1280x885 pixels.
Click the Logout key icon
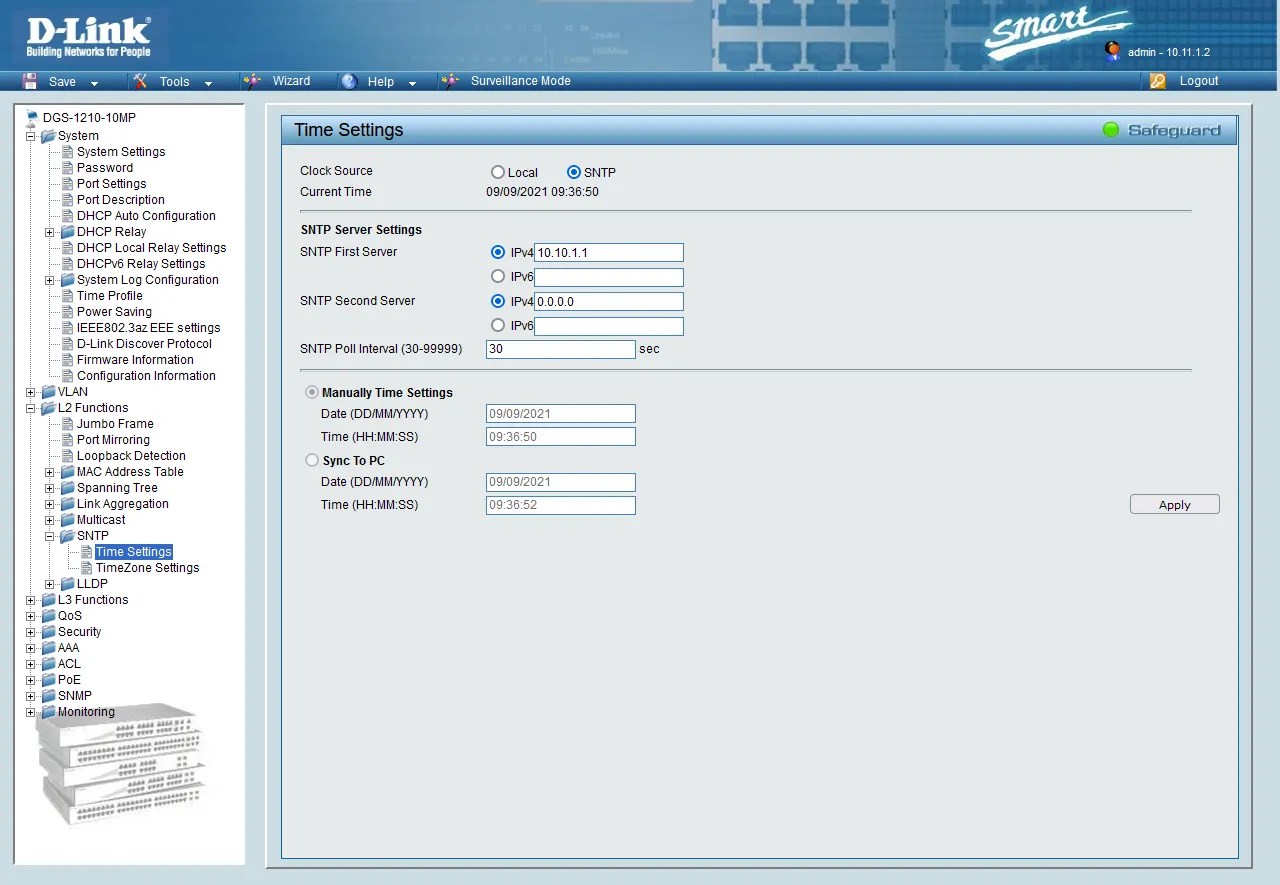point(1158,82)
